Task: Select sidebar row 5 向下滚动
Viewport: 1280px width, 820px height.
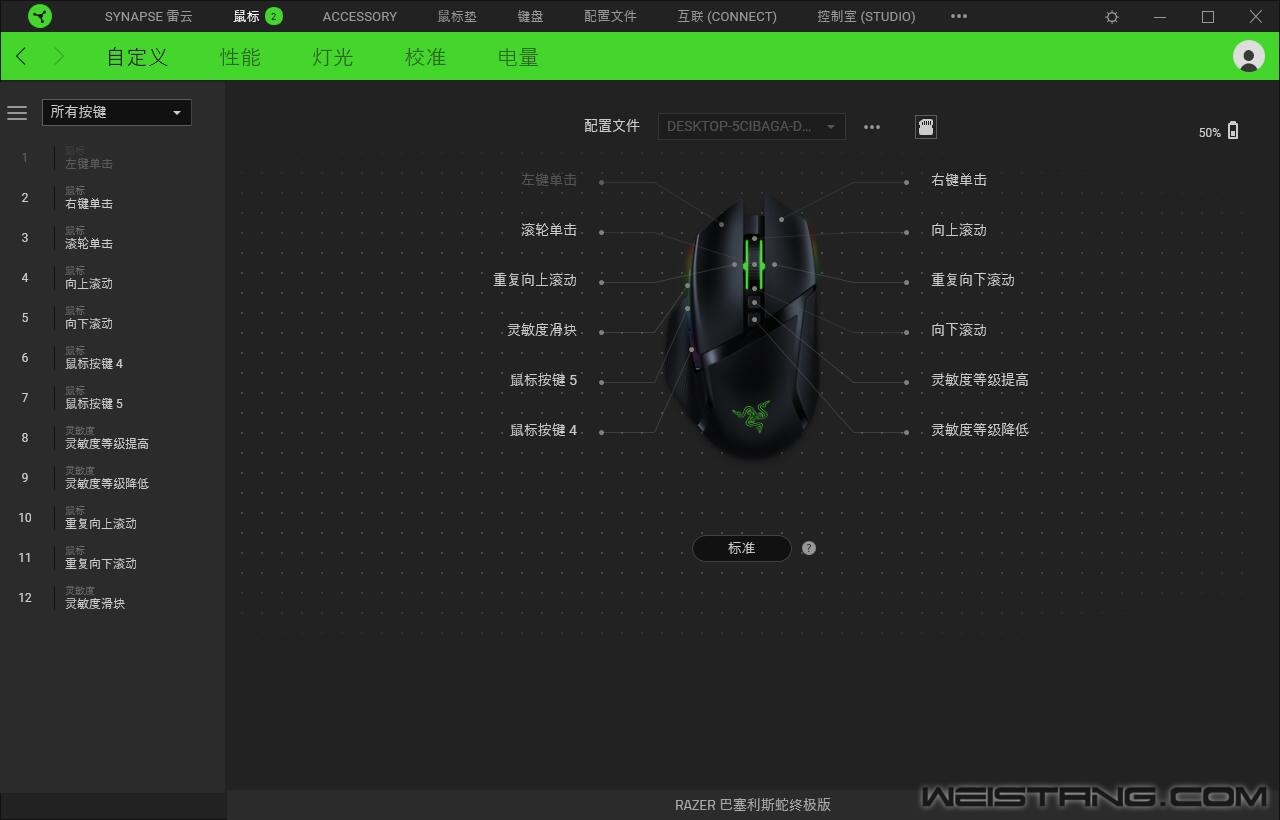Action: [112, 318]
